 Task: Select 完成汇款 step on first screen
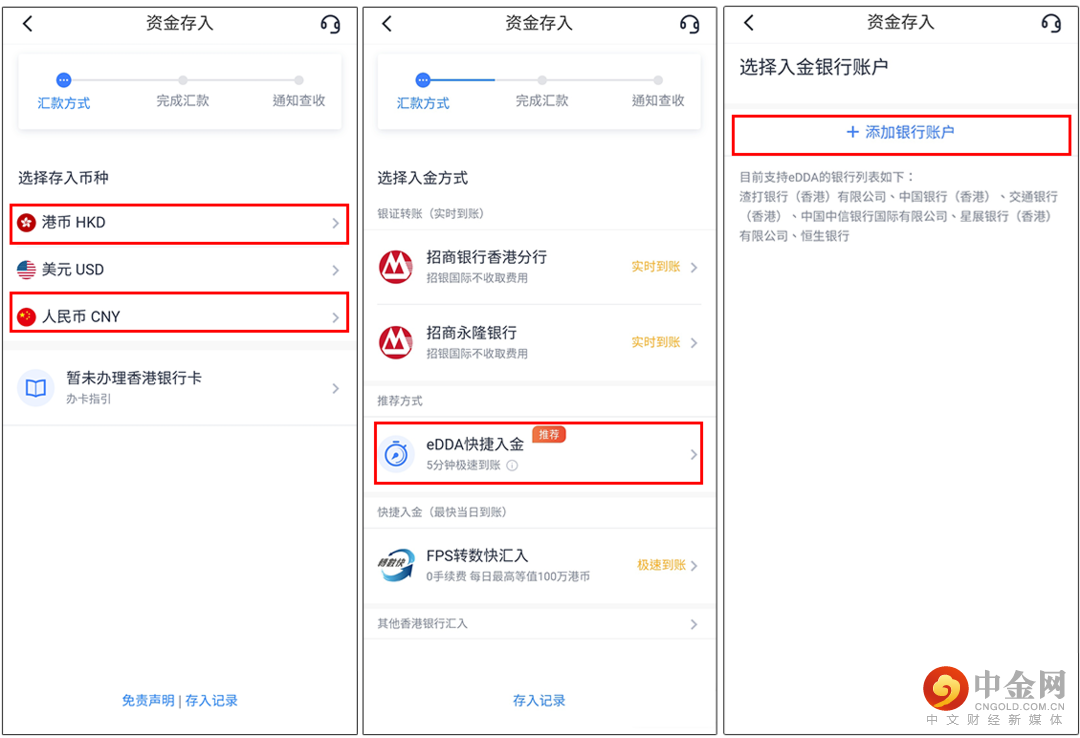click(183, 101)
